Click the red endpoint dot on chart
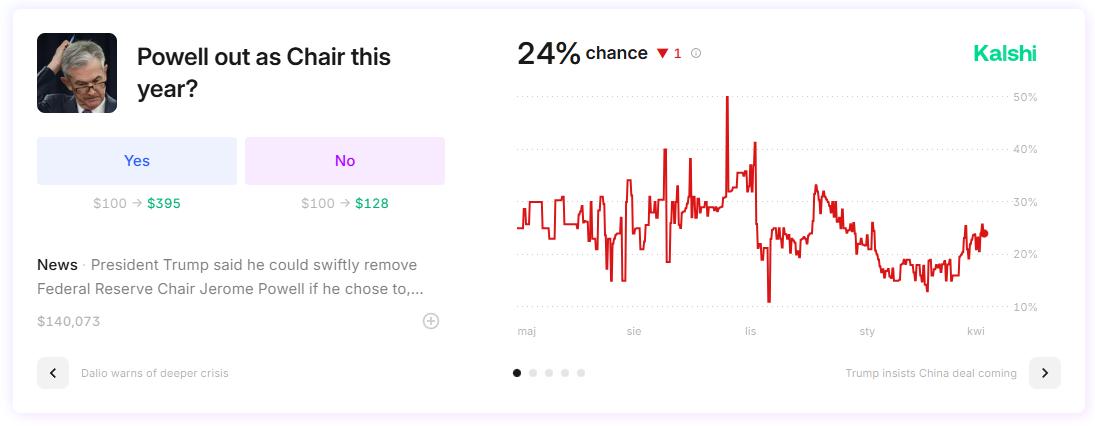1095x426 pixels. click(x=984, y=233)
